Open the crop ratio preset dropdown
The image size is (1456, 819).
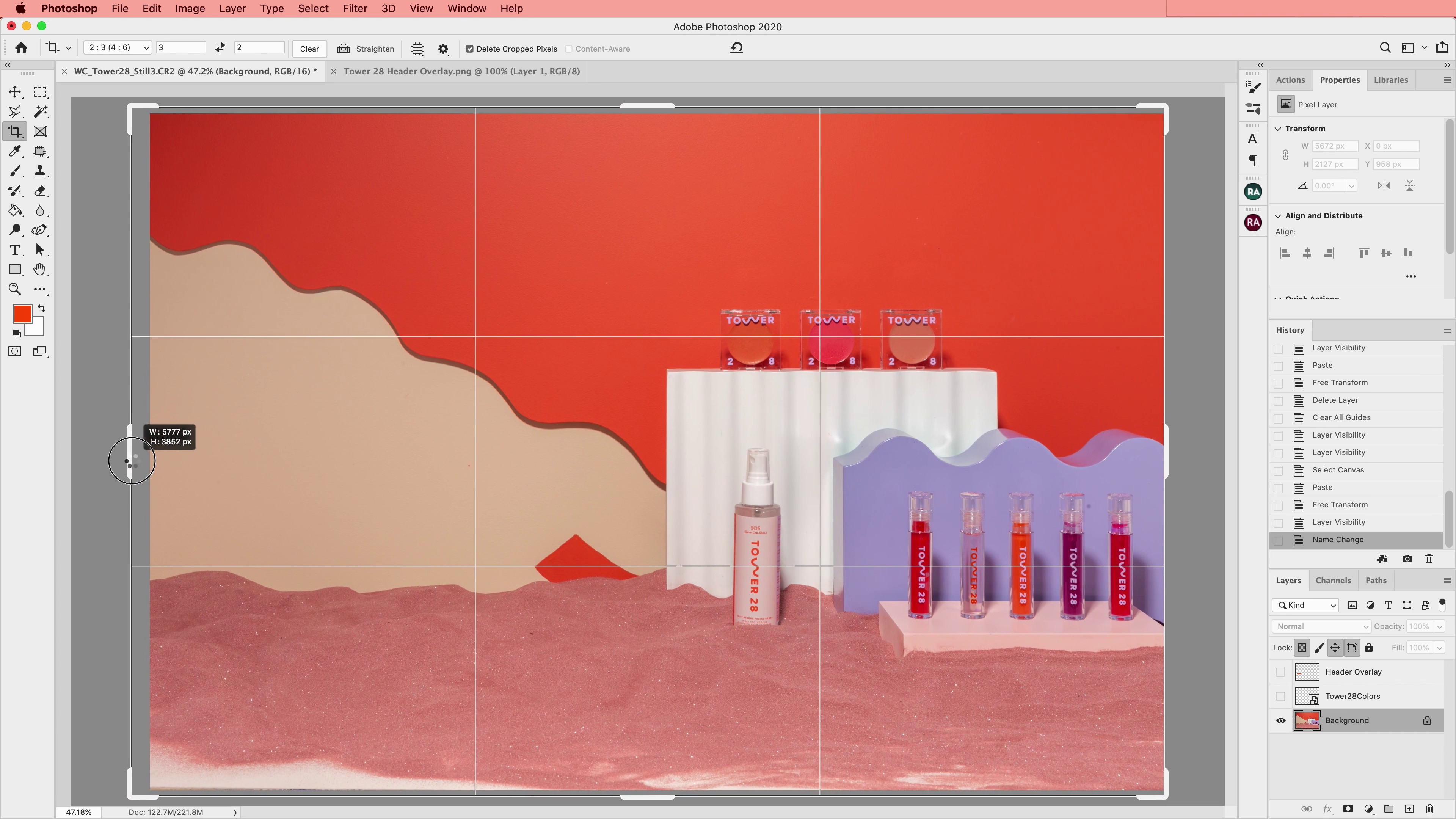(x=118, y=48)
